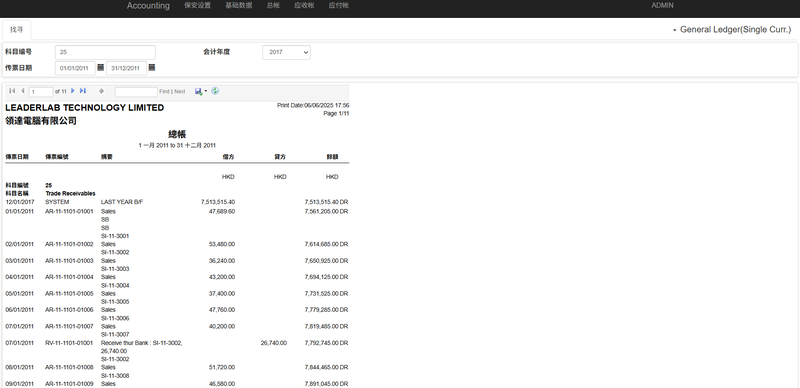Click invoice reference SI-11-3008
Viewport: 800px width, 388px height.
pyautogui.click(x=115, y=376)
